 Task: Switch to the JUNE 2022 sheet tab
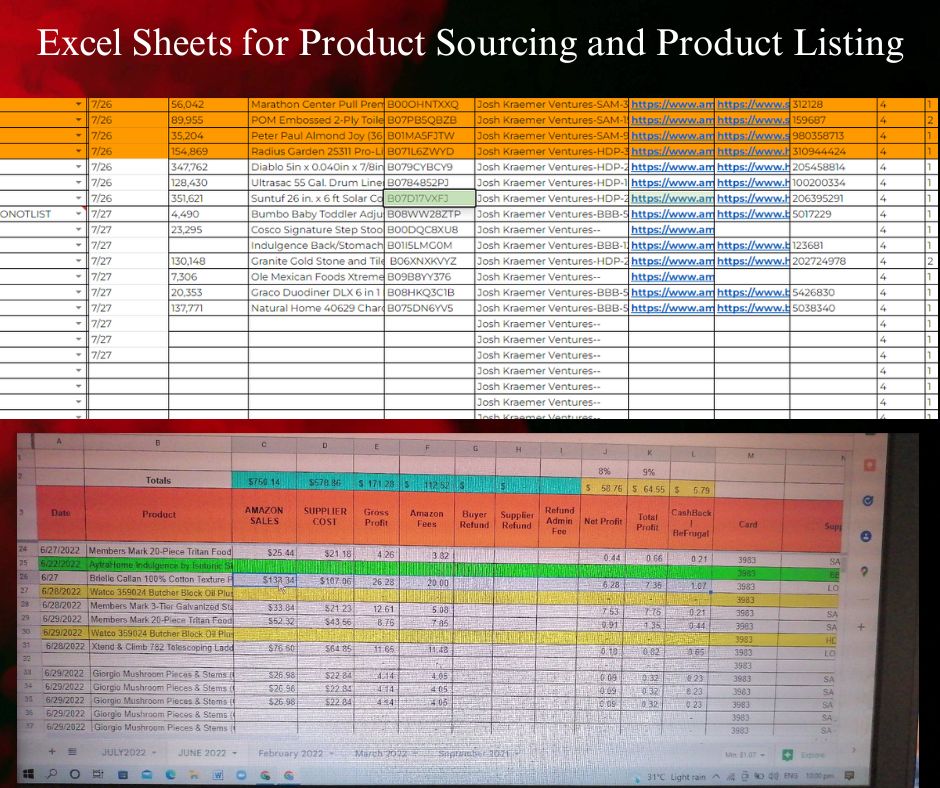[x=202, y=753]
